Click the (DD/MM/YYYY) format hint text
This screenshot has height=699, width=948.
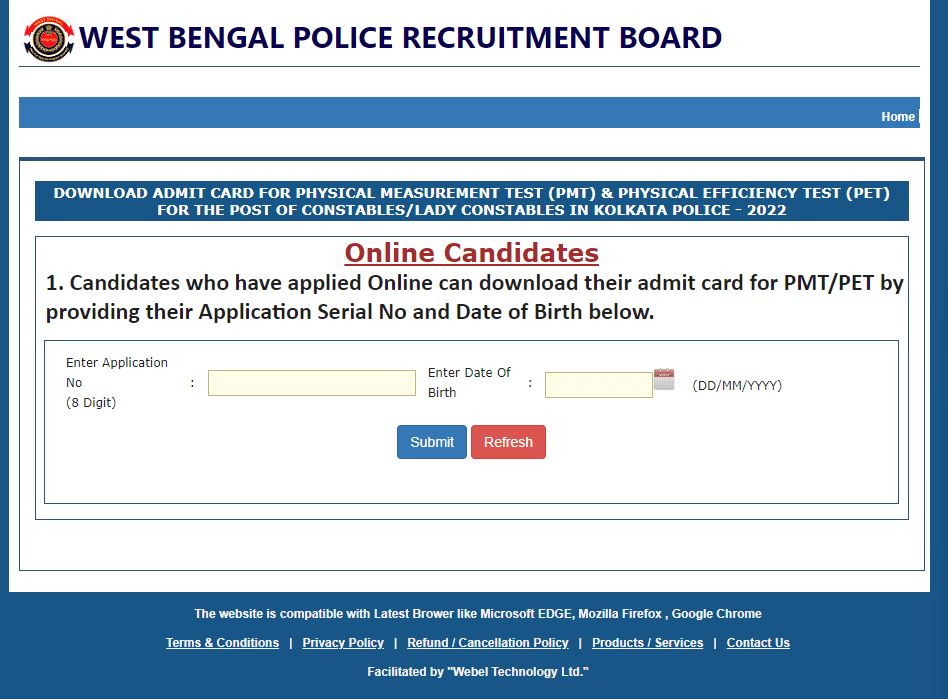pyautogui.click(x=737, y=385)
